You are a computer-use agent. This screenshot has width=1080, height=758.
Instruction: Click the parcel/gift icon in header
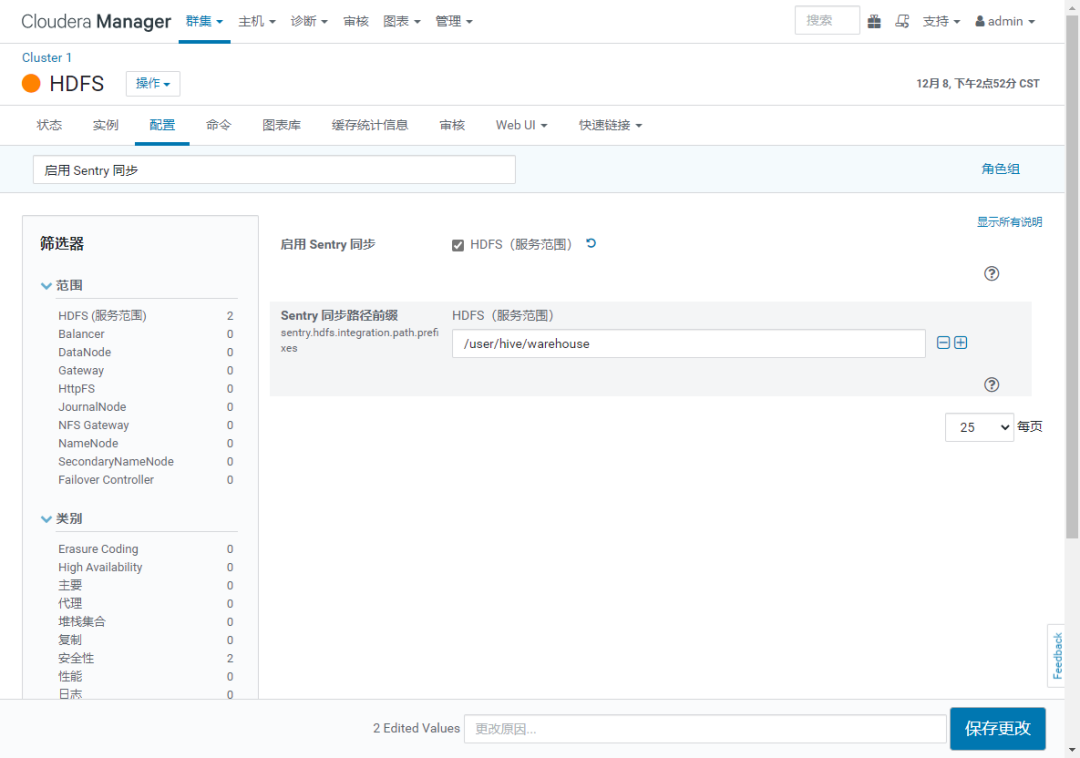coord(874,21)
